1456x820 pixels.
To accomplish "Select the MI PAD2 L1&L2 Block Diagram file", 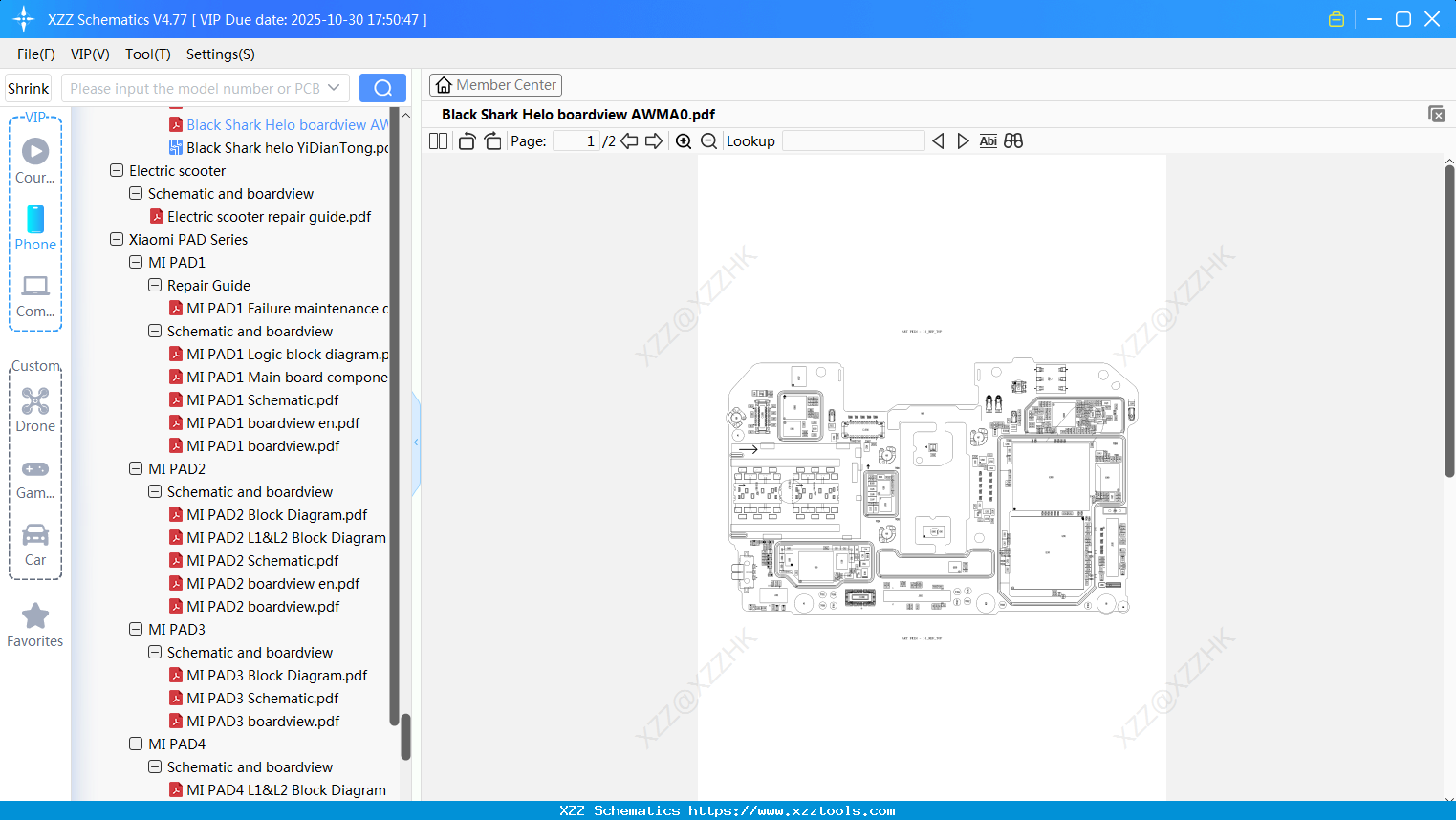I will click(x=287, y=538).
